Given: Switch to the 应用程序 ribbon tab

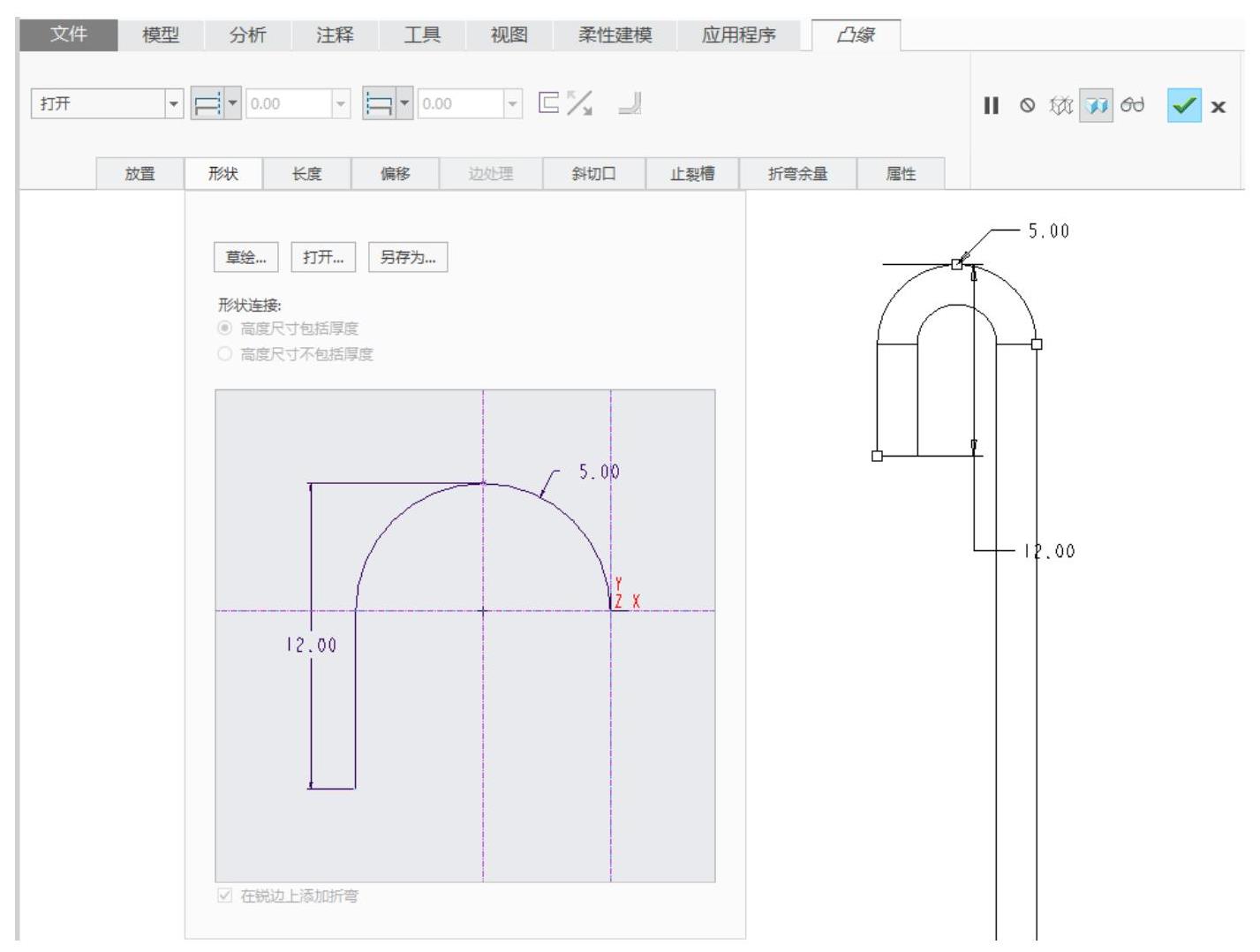Looking at the screenshot, I should coord(739,35).
